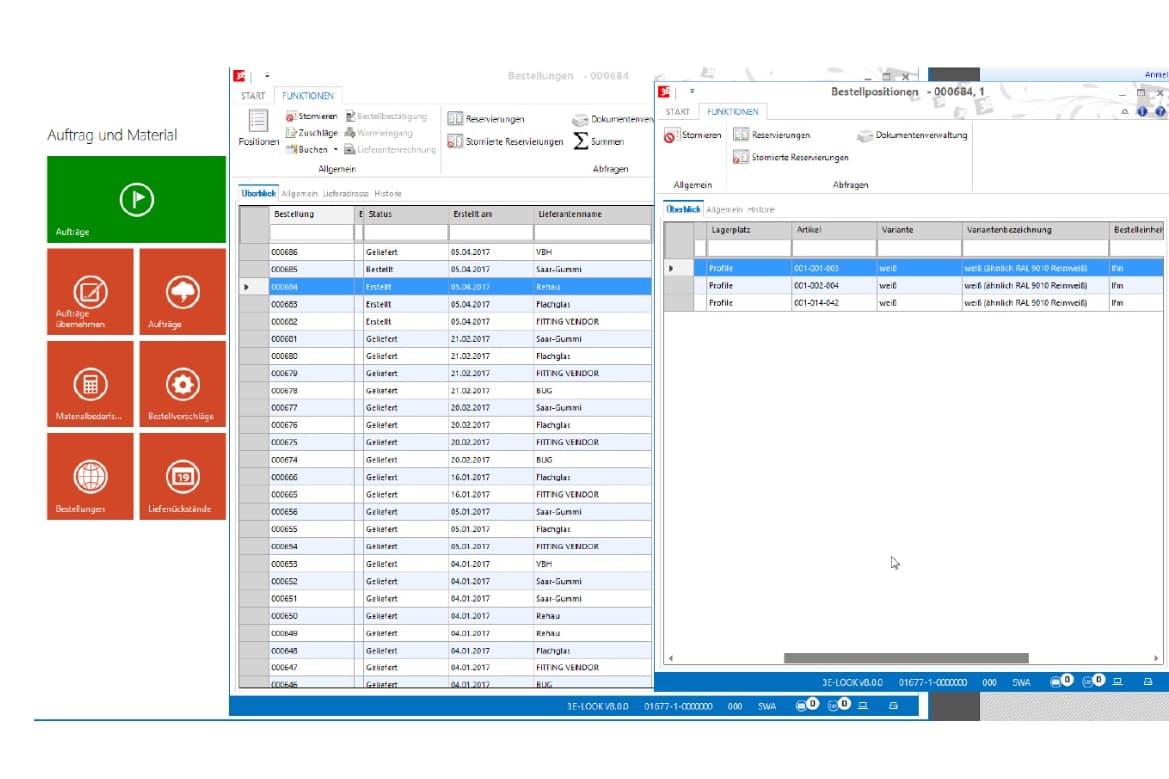Click Zuschläge in Bestellungen ribbon
Screen dimensions: 1169x779
(312, 133)
